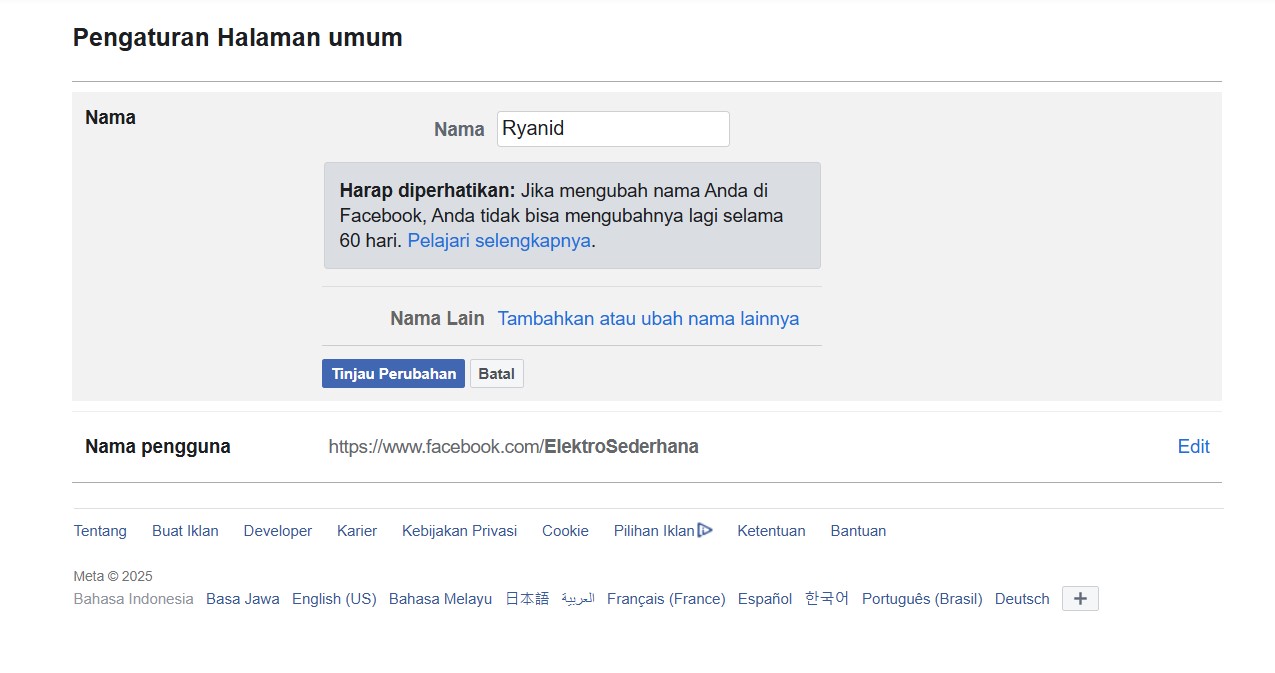This screenshot has height=673, width=1275.
Task: Click Tambahkan atau ubah nama lainnya
Action: pos(648,319)
